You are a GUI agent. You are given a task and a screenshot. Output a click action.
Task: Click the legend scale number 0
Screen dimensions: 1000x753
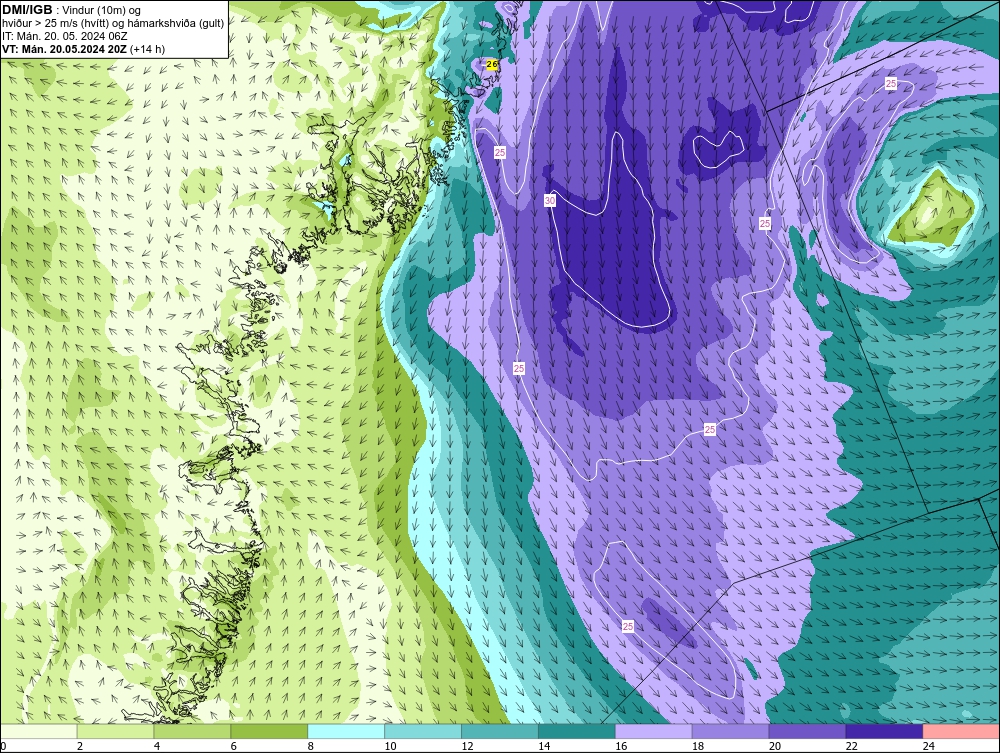tap(3, 746)
